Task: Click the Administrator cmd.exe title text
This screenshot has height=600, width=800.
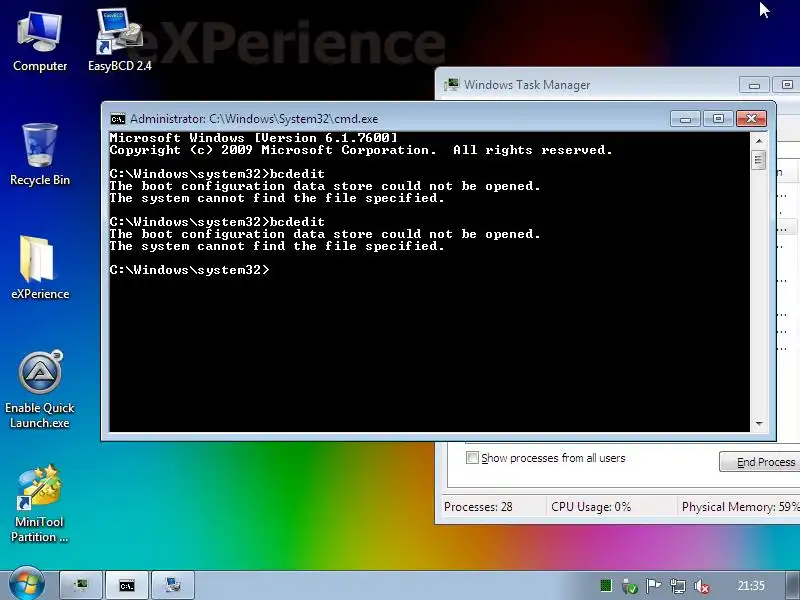Action: [x=254, y=119]
